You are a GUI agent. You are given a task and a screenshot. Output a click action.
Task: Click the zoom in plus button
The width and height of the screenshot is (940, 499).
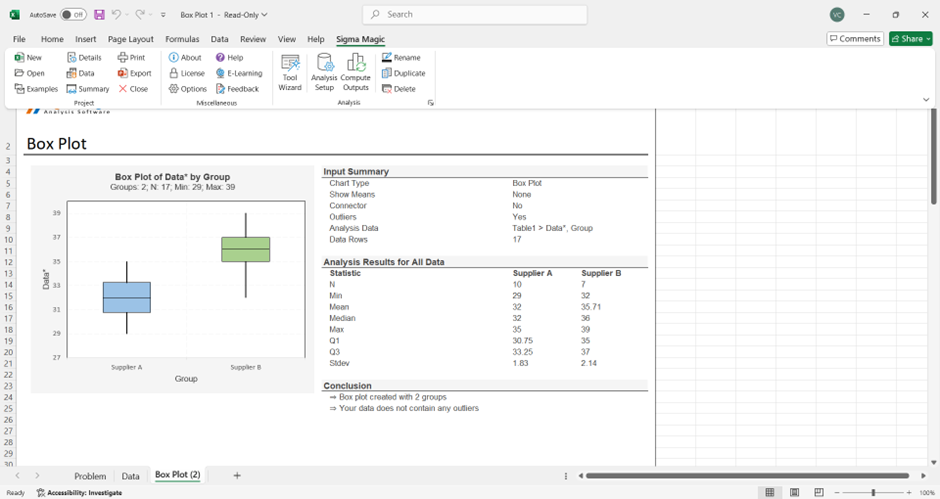(x=909, y=492)
